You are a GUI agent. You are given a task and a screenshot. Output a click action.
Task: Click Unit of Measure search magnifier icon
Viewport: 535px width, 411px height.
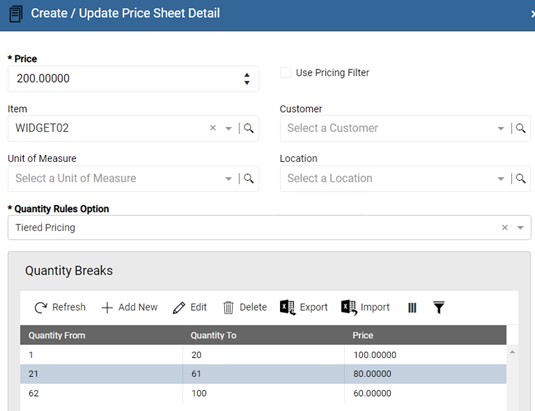[249, 178]
